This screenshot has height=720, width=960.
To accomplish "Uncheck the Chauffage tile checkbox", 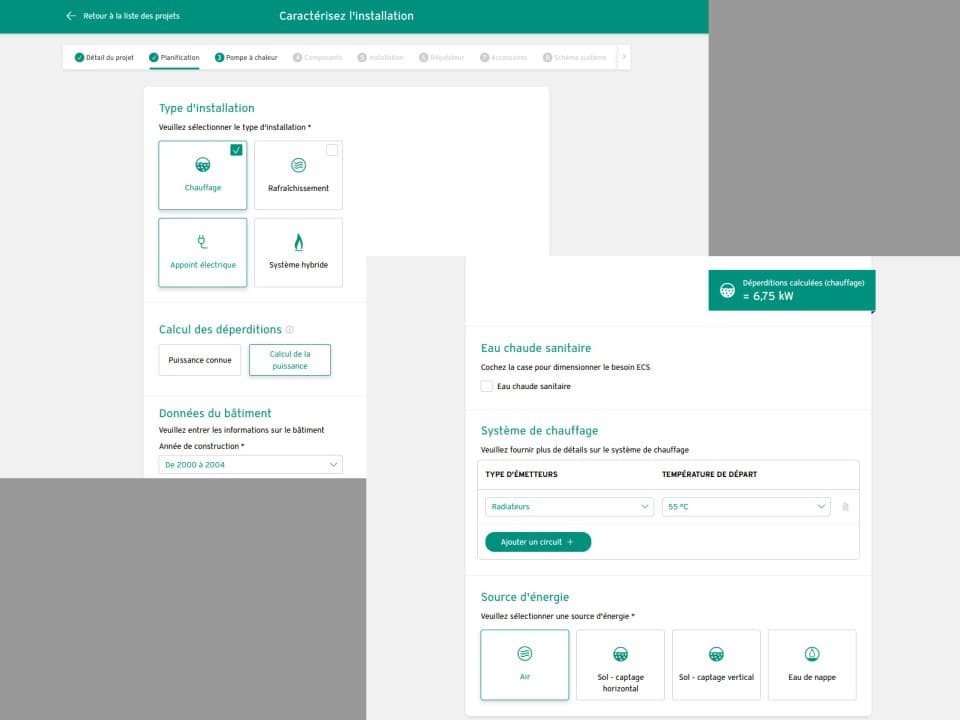I will pyautogui.click(x=236, y=150).
